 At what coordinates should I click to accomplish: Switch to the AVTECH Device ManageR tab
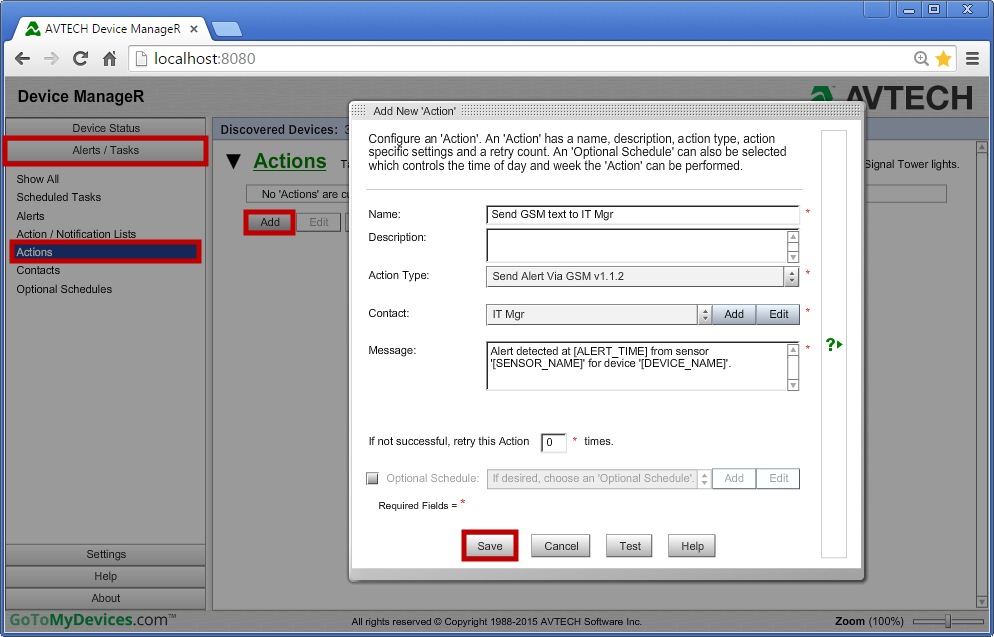(x=110, y=29)
